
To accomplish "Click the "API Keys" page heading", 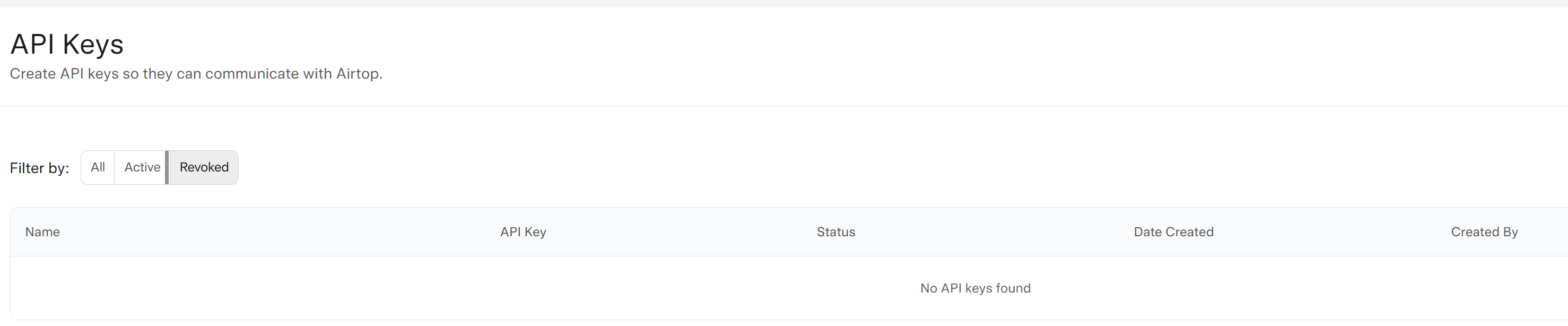I will (x=67, y=45).
